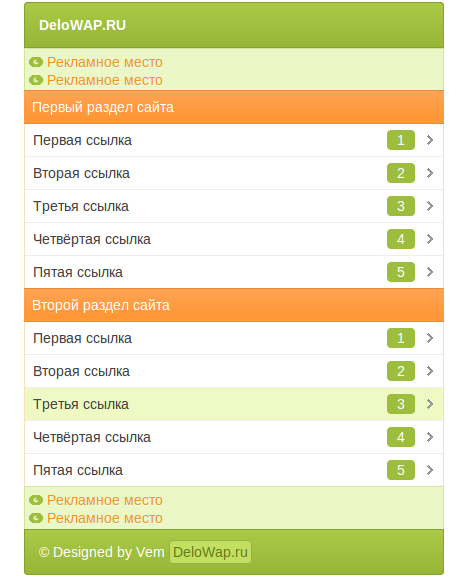Visit the DeloWap.ru footer button

point(210,552)
